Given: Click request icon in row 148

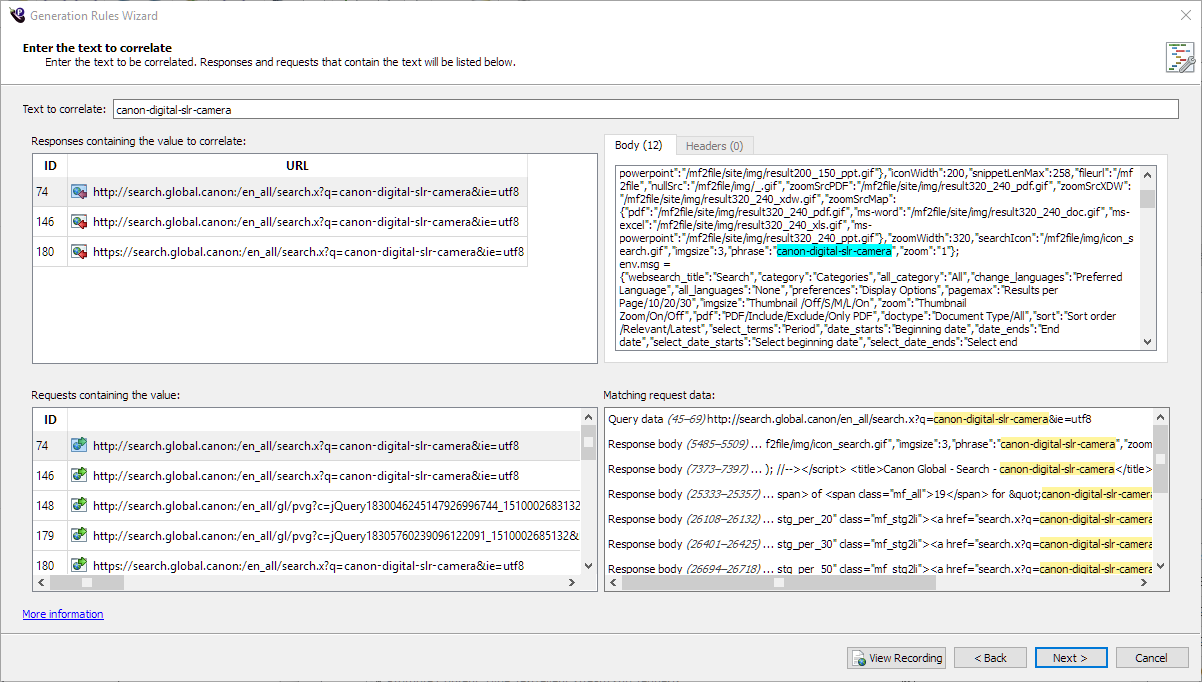Looking at the screenshot, I should point(79,506).
